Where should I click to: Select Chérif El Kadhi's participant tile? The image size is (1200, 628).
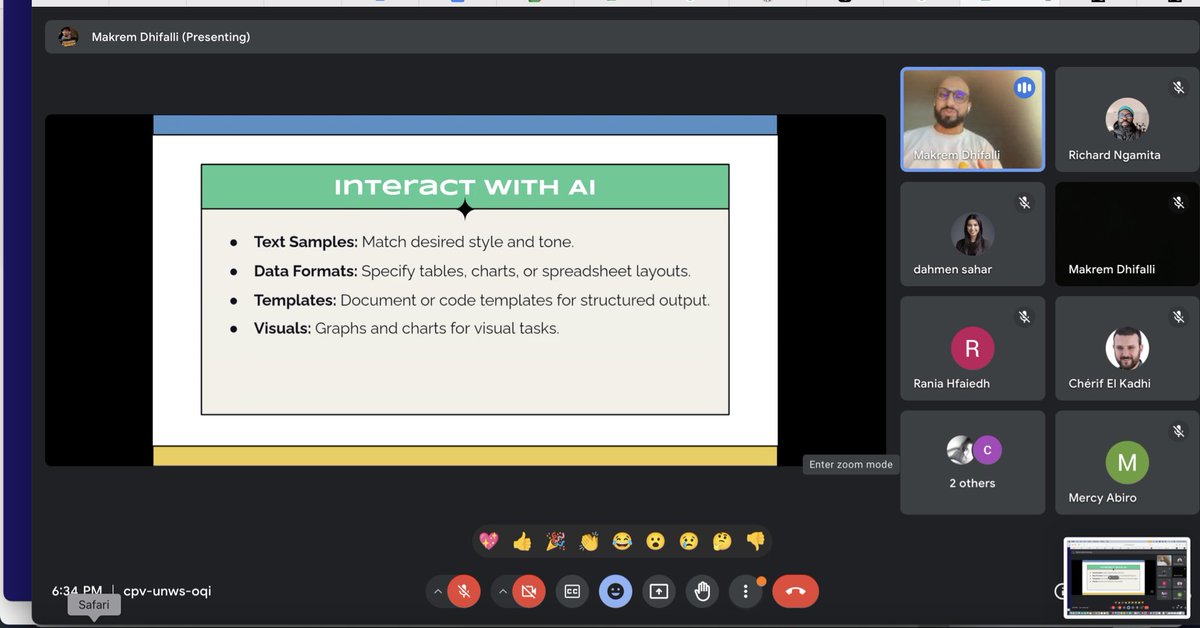point(1127,348)
